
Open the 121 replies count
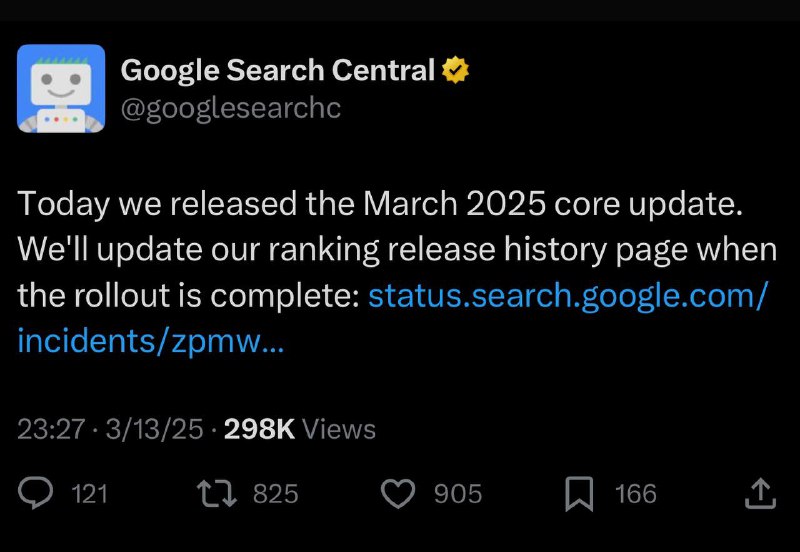90,494
